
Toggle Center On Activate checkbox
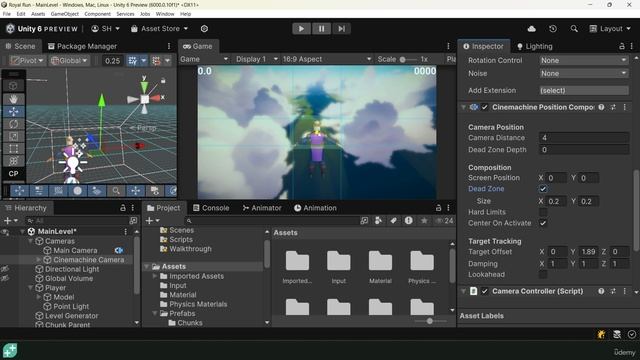543,223
